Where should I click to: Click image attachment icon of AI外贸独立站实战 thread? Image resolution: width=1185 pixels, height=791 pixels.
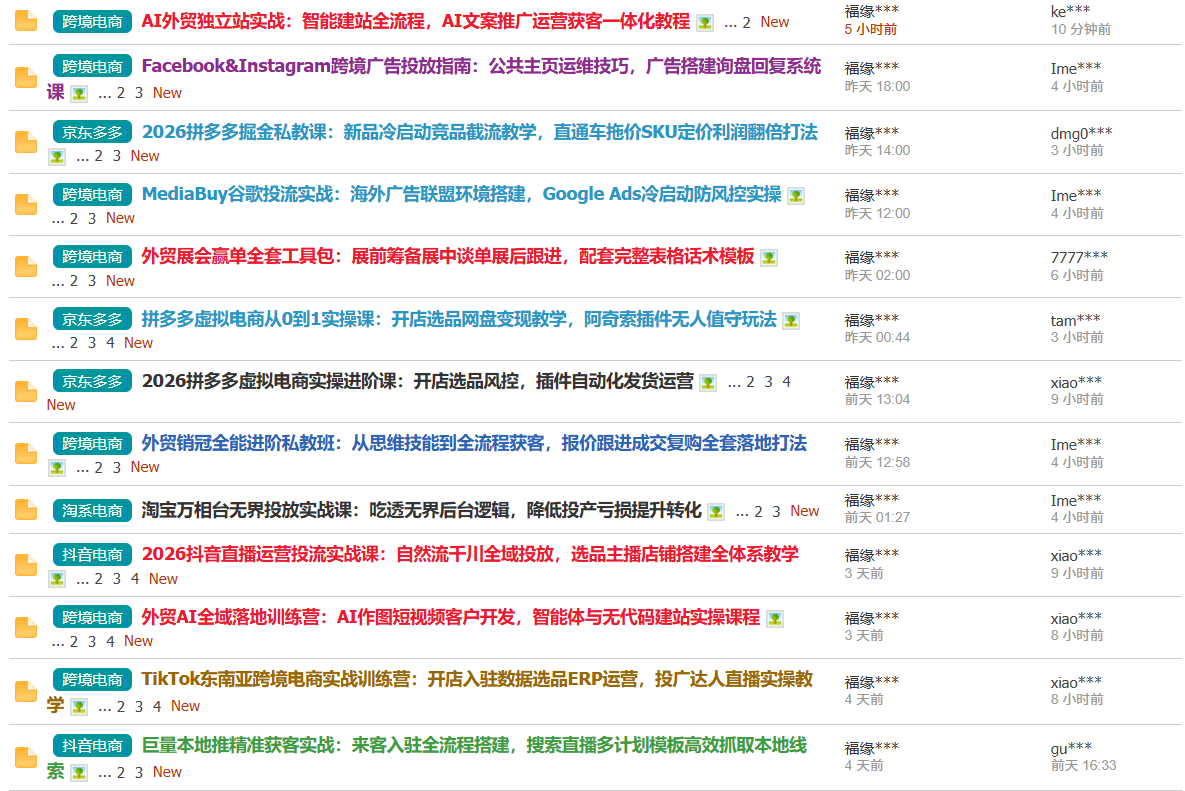704,23
